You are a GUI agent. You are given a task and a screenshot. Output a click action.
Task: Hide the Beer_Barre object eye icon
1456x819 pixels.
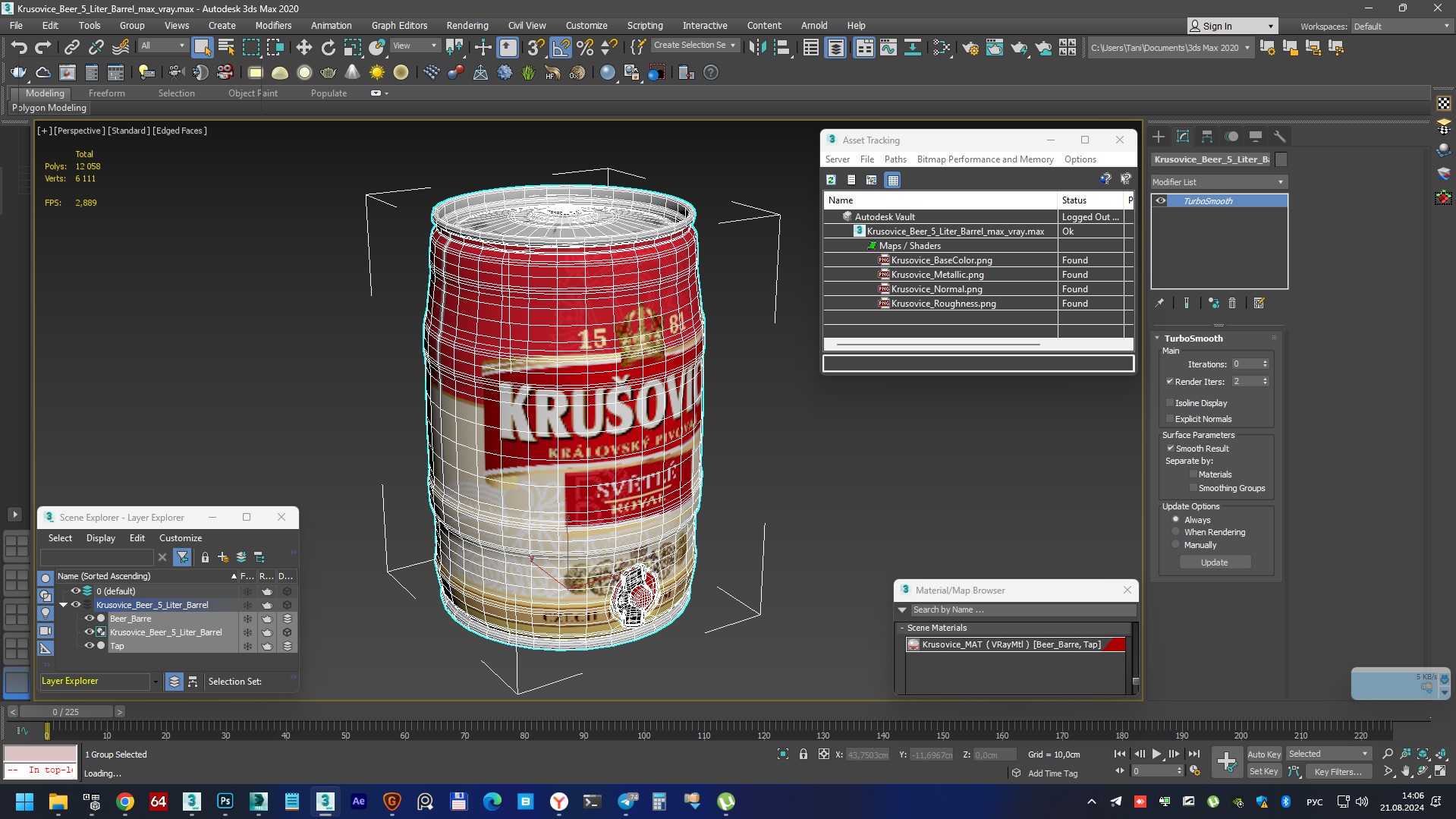tap(89, 619)
